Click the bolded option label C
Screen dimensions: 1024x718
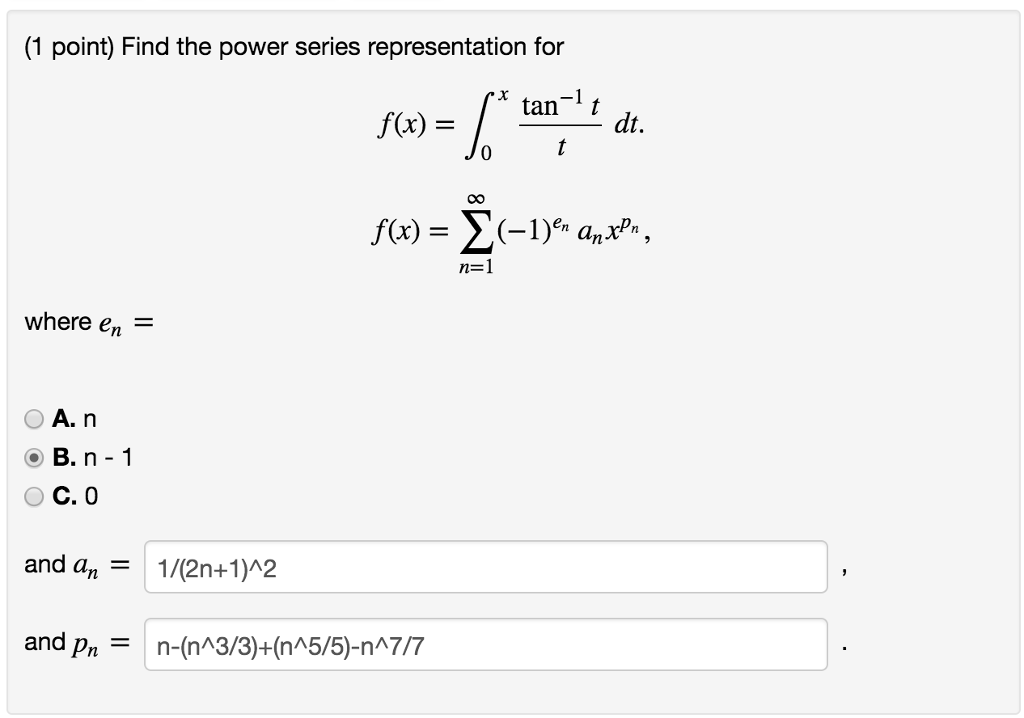(x=62, y=496)
